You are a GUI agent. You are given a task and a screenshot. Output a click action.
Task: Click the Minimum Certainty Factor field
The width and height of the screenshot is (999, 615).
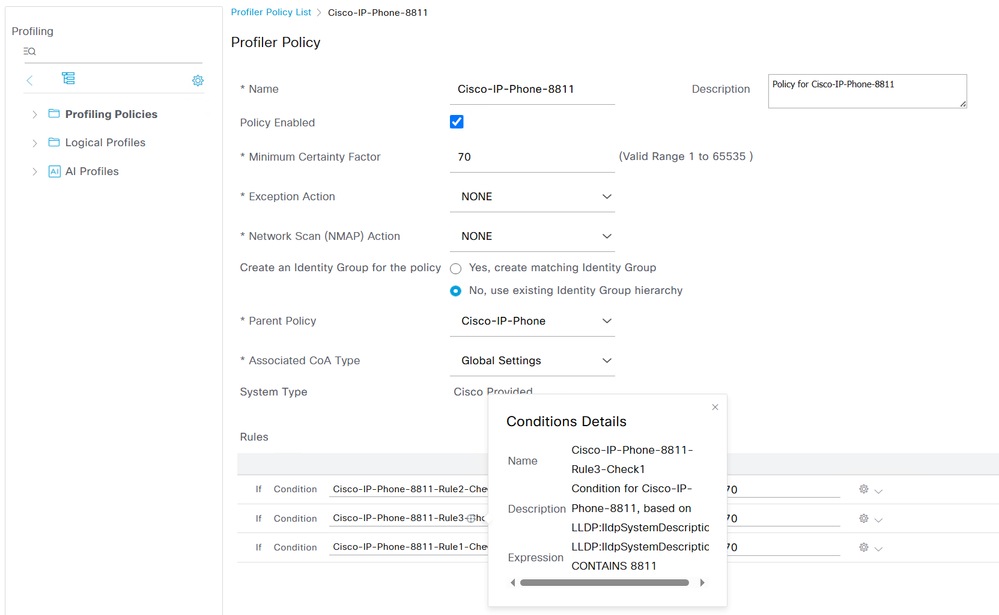532,157
